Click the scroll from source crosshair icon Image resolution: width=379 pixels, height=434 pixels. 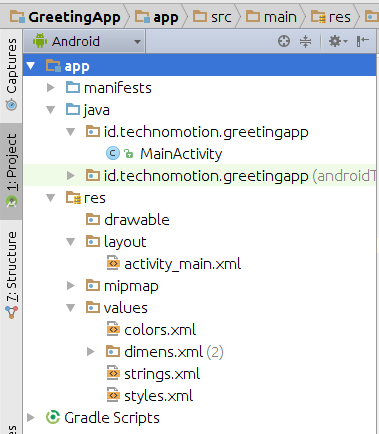coord(284,41)
